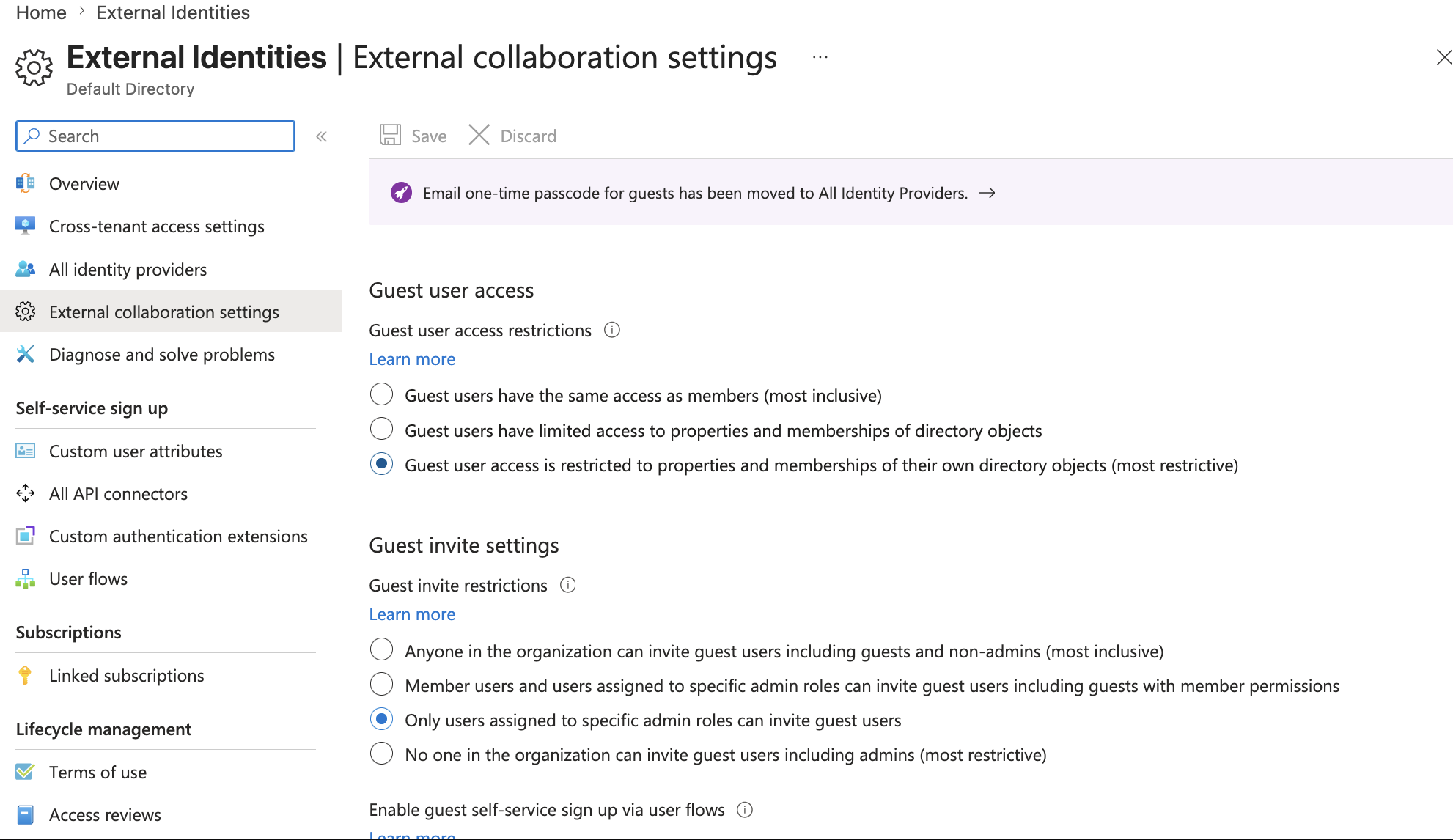This screenshot has height=840, width=1453.
Task: Click the Custom authentication extensions icon
Action: [x=26, y=536]
